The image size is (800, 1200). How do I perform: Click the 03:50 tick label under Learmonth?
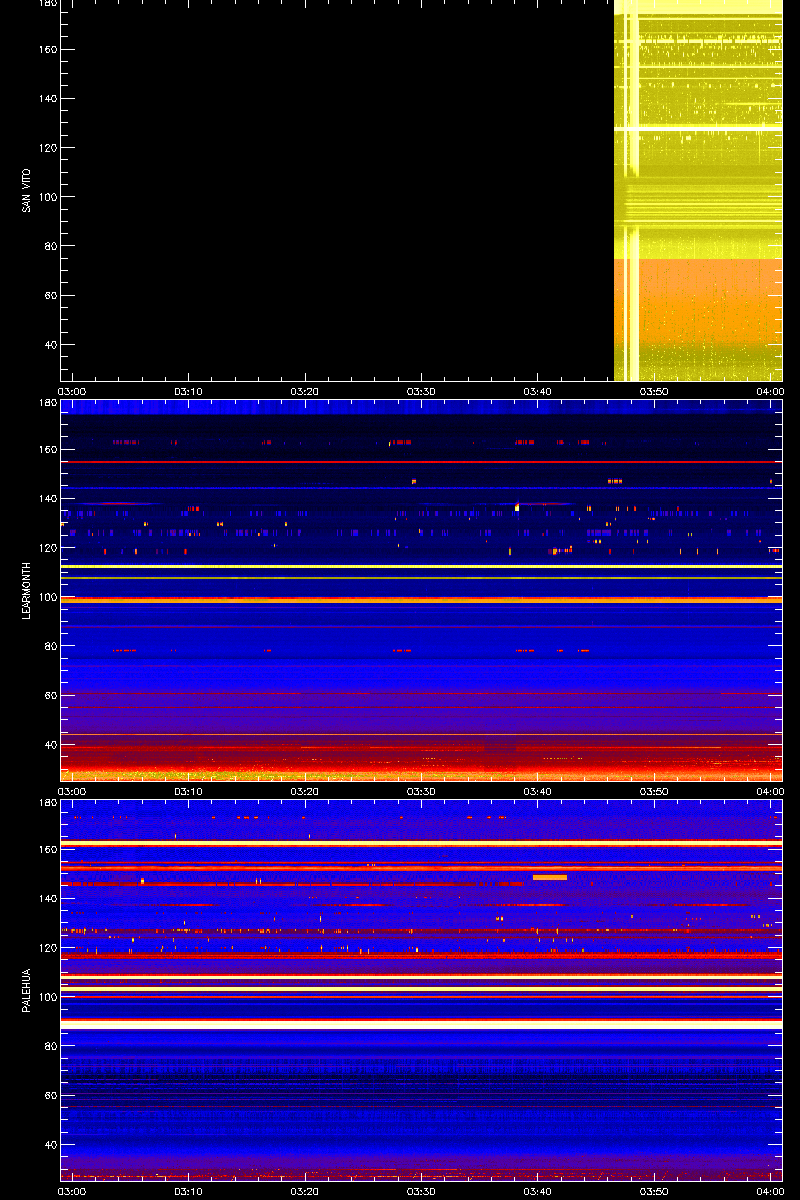click(654, 791)
